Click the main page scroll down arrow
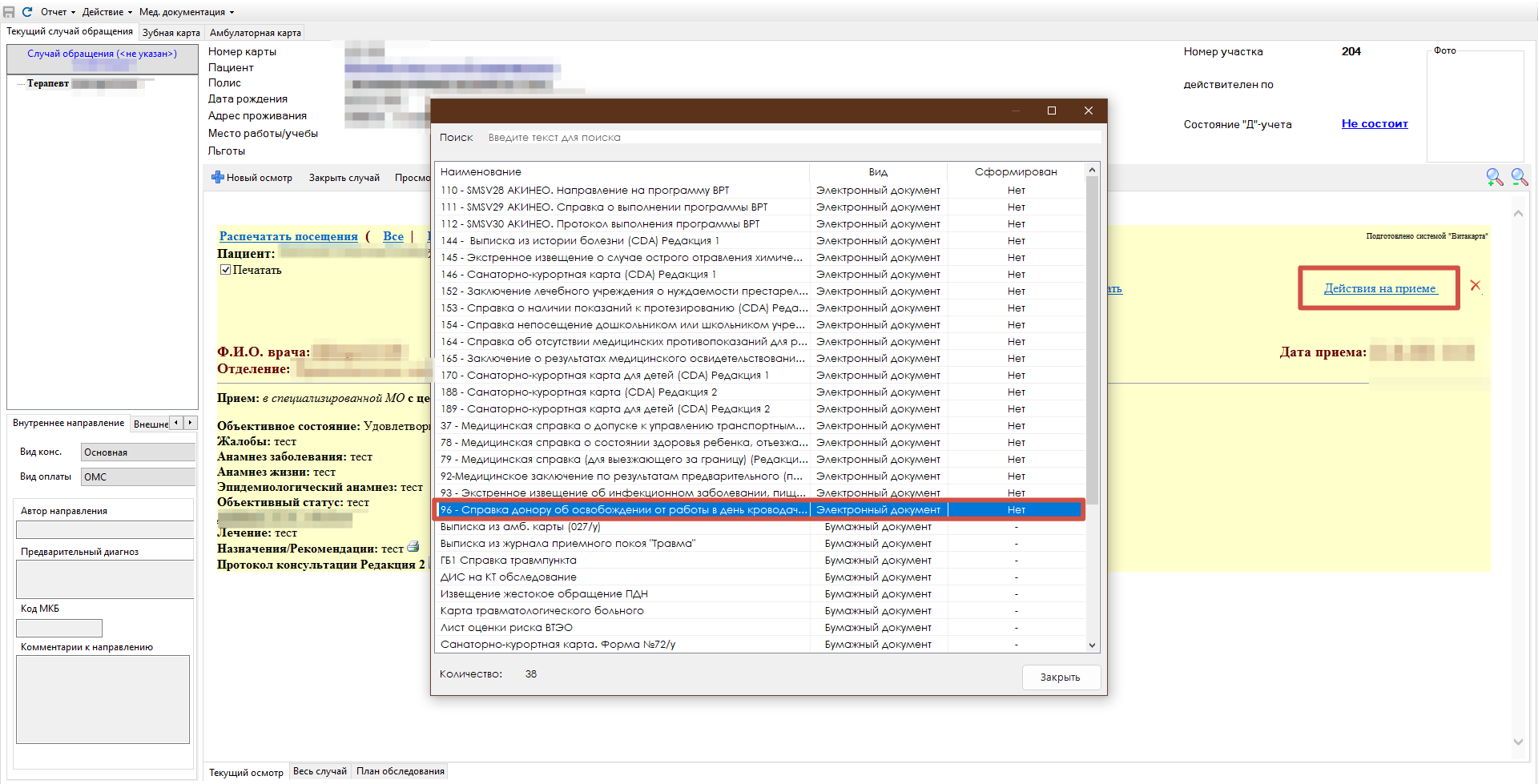 coord(1518,742)
